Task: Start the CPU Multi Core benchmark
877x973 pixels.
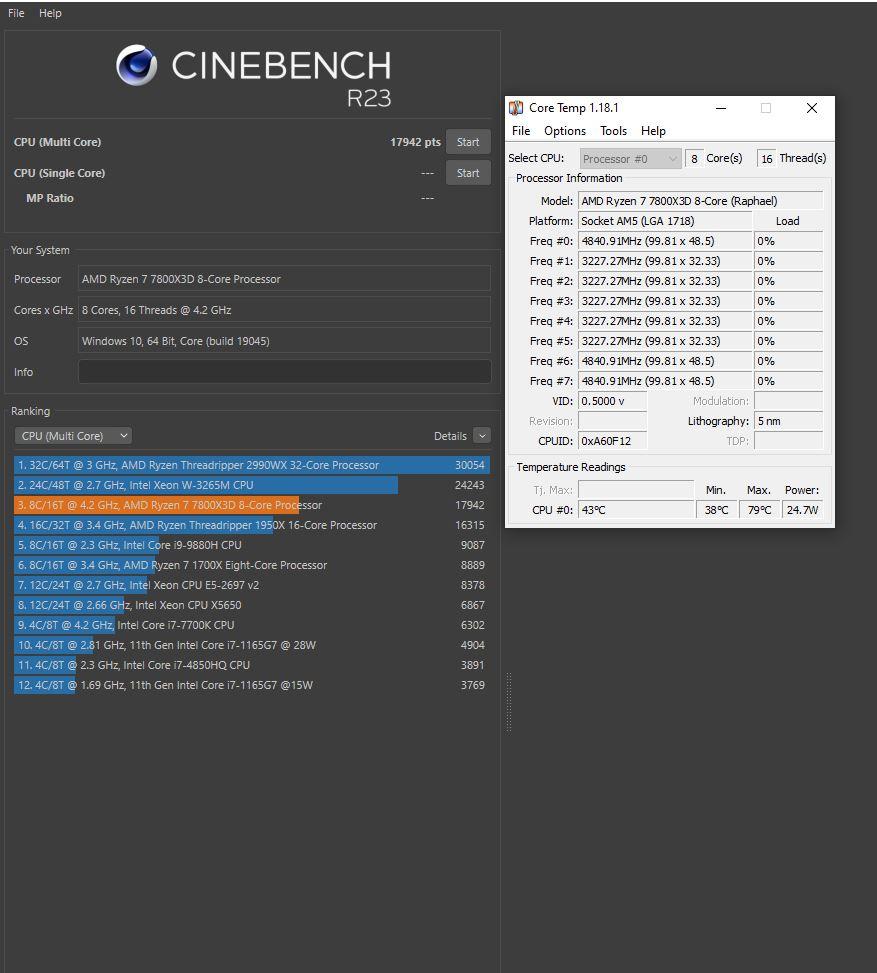Action: (x=468, y=142)
